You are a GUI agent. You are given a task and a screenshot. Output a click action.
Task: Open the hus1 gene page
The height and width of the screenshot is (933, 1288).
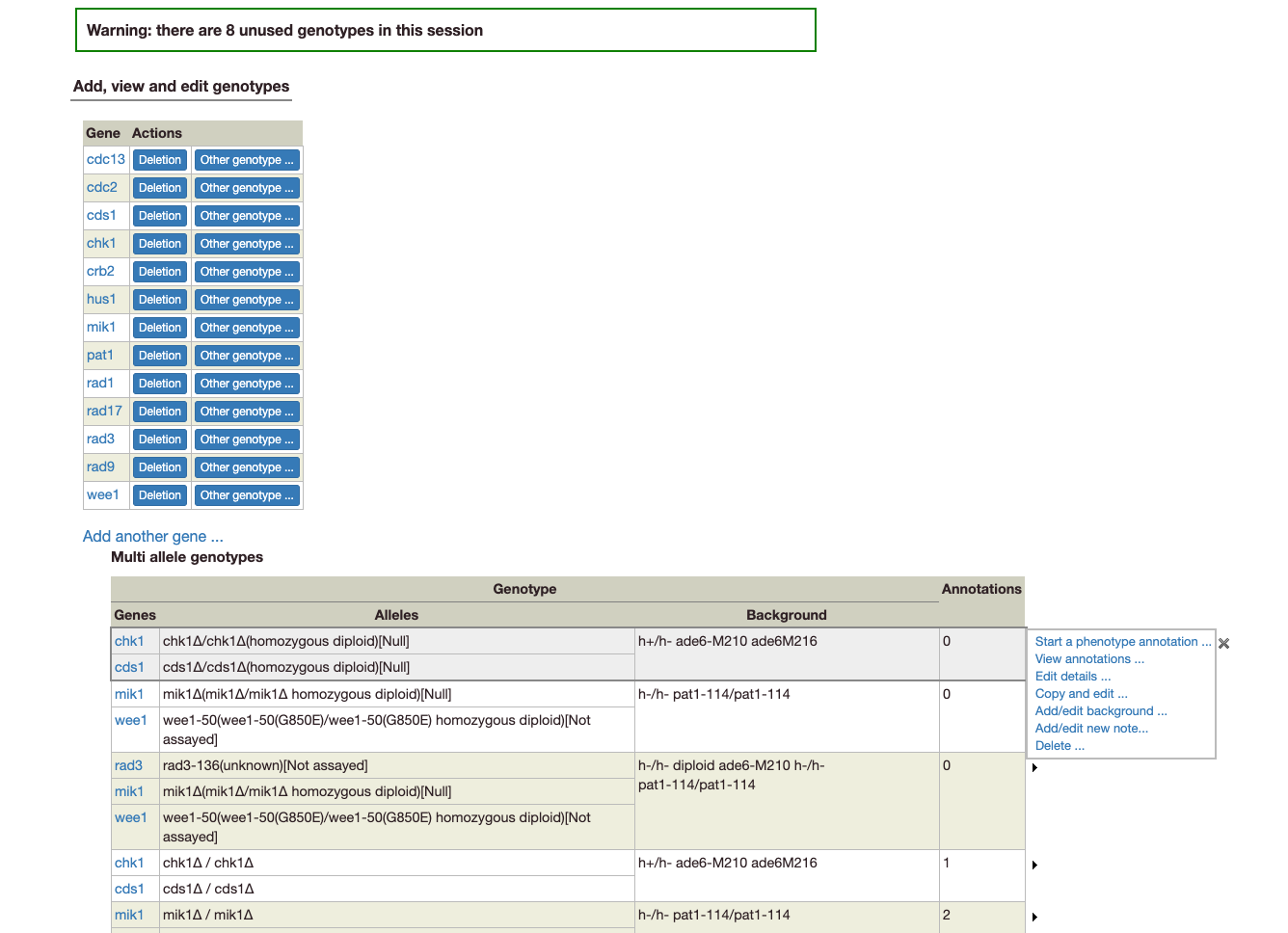click(102, 299)
